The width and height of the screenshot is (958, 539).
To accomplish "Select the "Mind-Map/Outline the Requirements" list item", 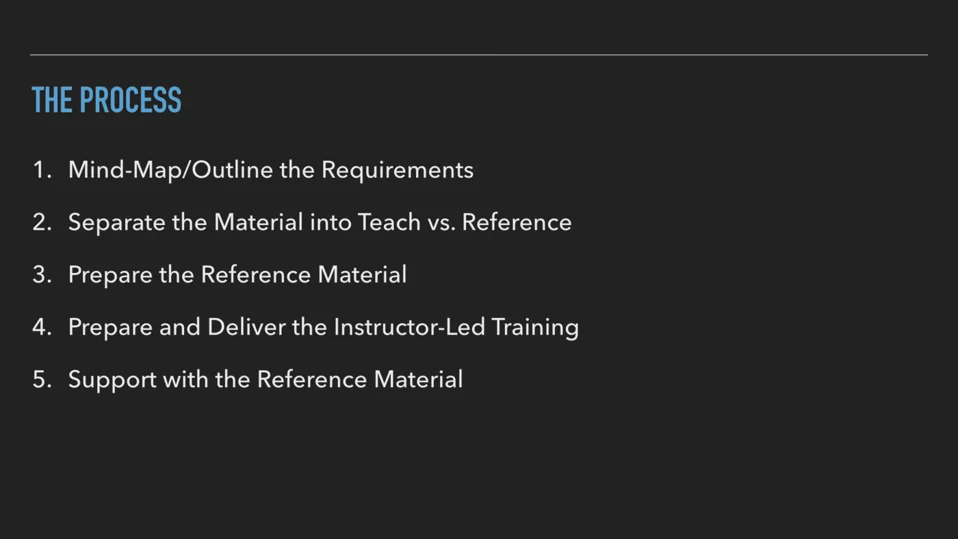I will (x=271, y=170).
